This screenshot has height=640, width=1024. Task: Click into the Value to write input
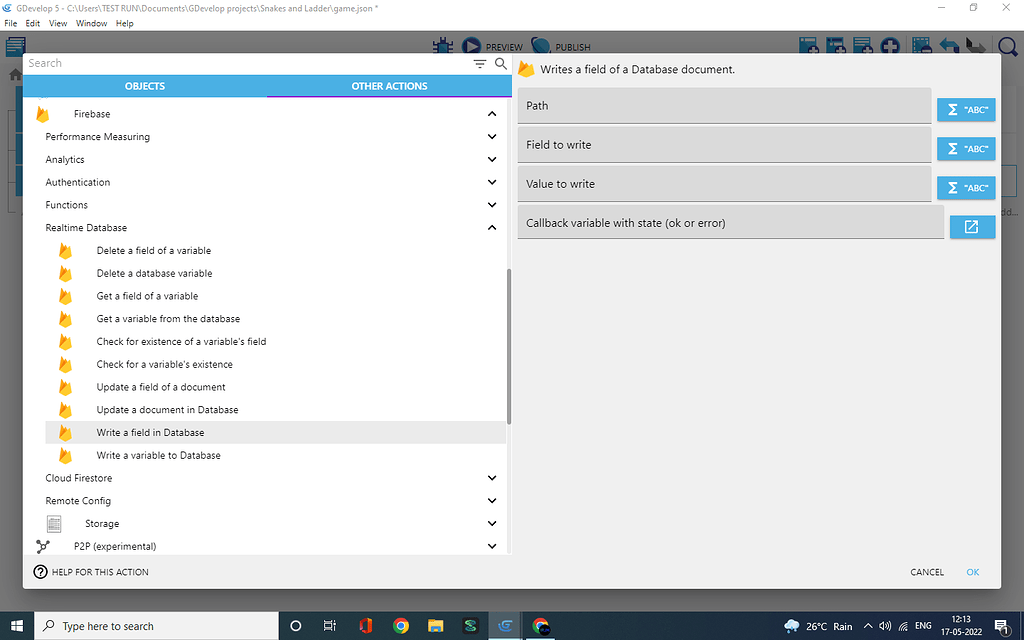tap(724, 184)
